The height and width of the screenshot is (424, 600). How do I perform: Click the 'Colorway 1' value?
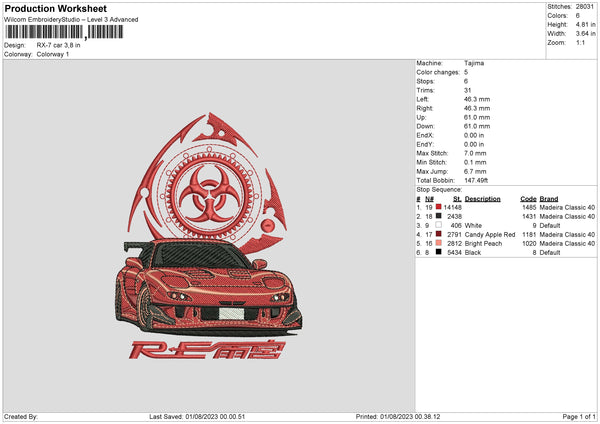click(53, 54)
